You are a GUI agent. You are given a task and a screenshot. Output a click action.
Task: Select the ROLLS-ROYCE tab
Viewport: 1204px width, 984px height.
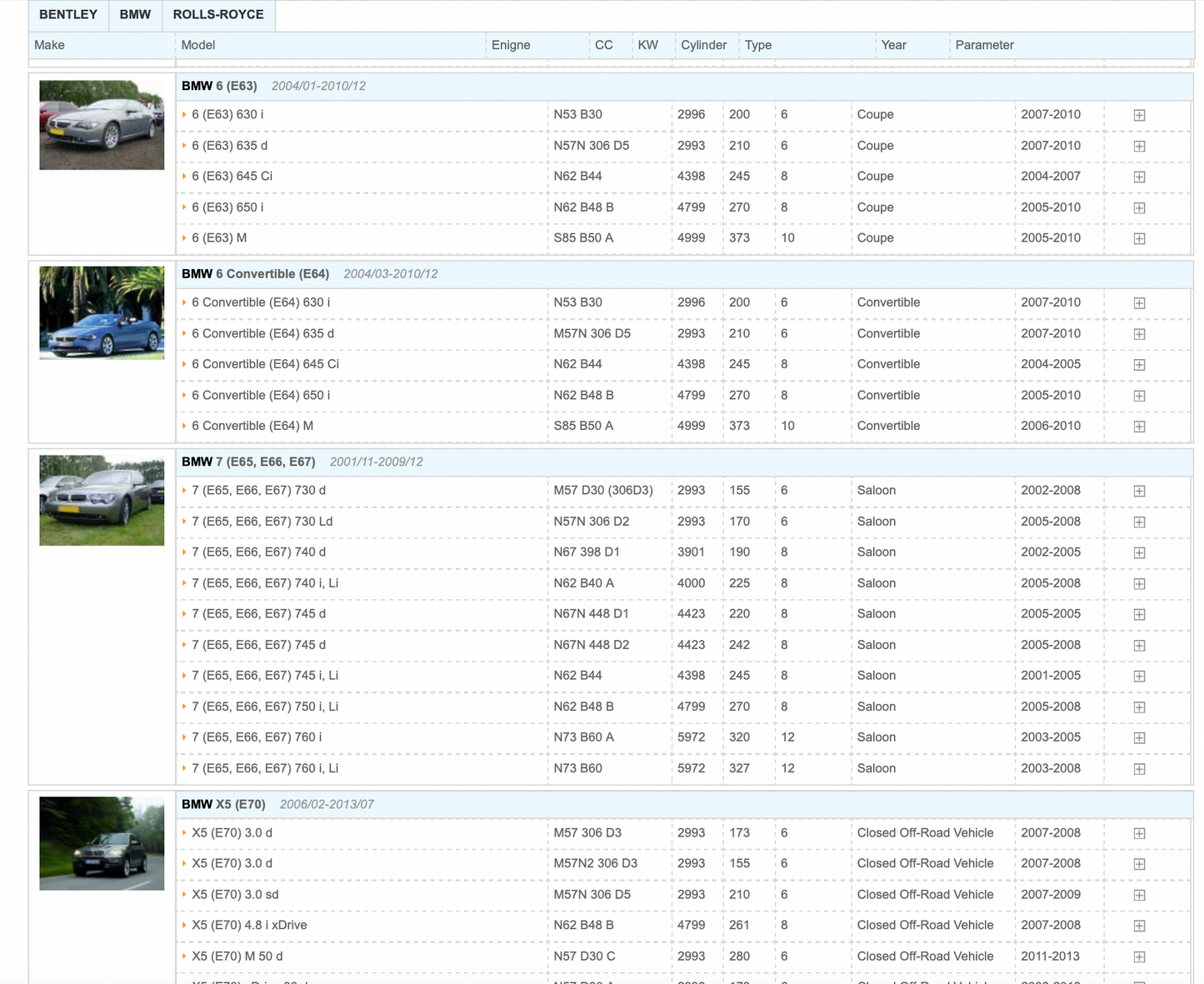tap(218, 15)
